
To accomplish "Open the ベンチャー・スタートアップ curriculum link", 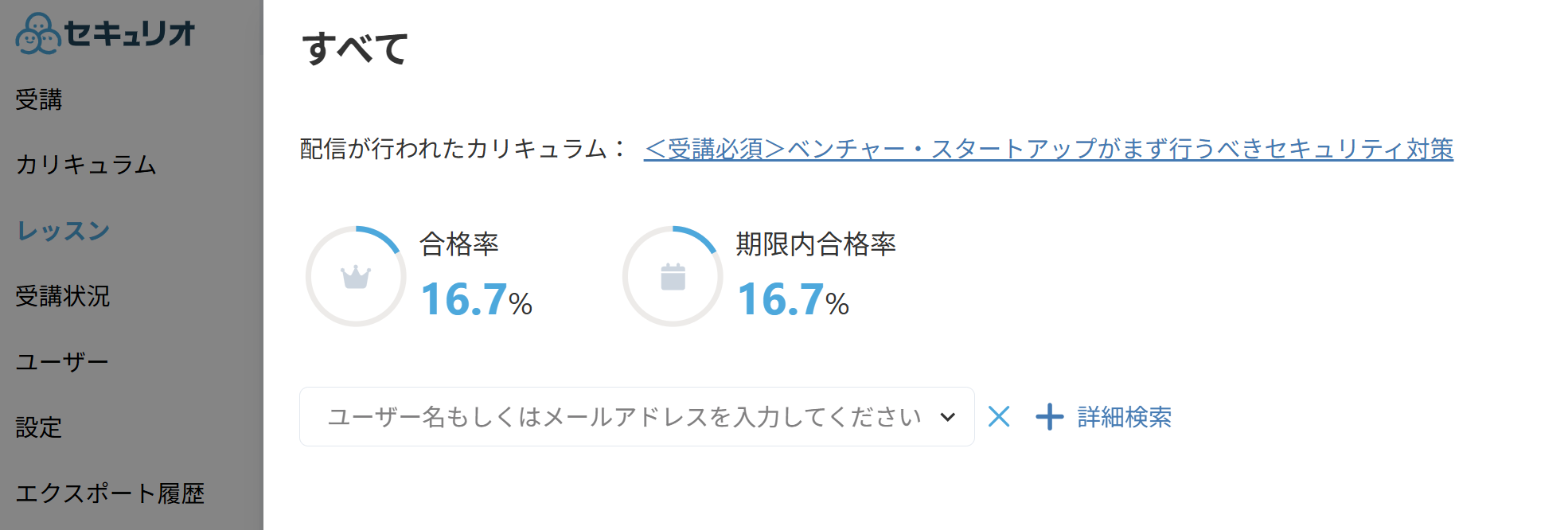I will pyautogui.click(x=1048, y=149).
